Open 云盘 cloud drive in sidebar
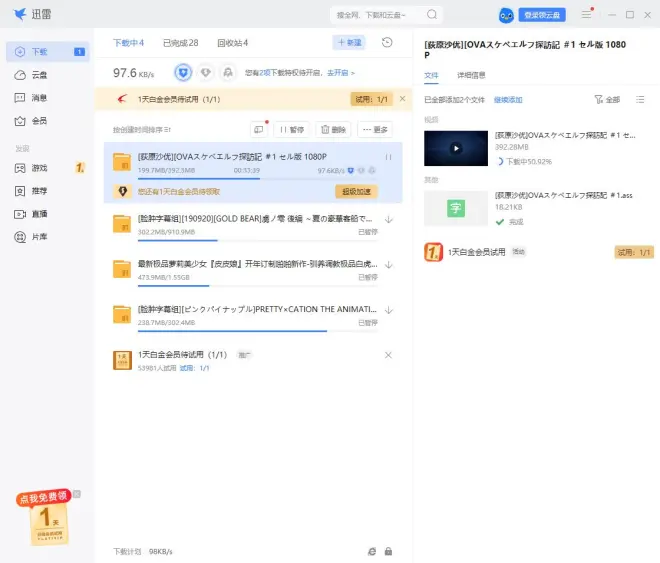 (38, 75)
